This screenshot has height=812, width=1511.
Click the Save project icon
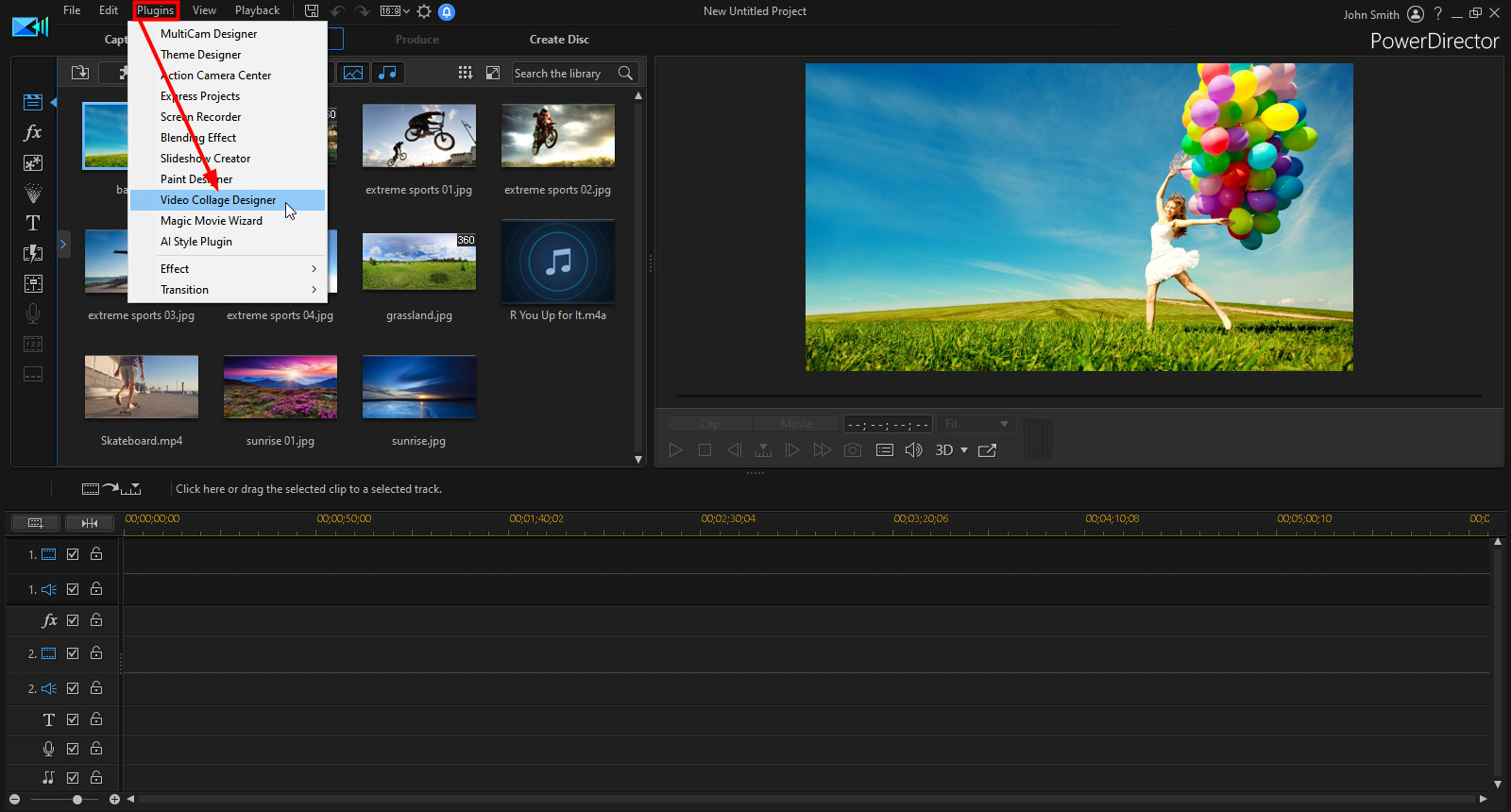click(x=312, y=11)
